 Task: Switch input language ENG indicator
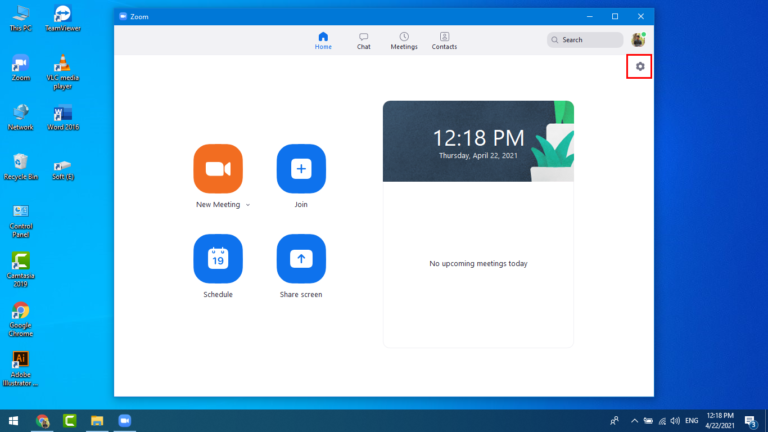pyautogui.click(x=692, y=421)
